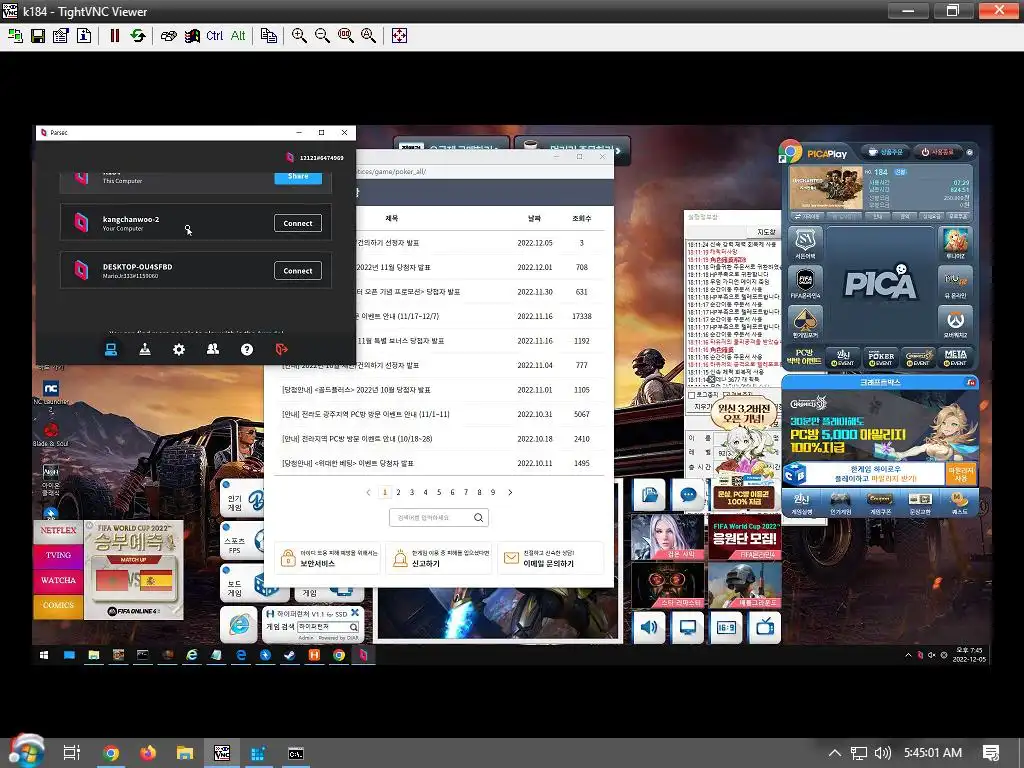
Task: Open the TVING shortcut tile
Action: click(x=59, y=556)
